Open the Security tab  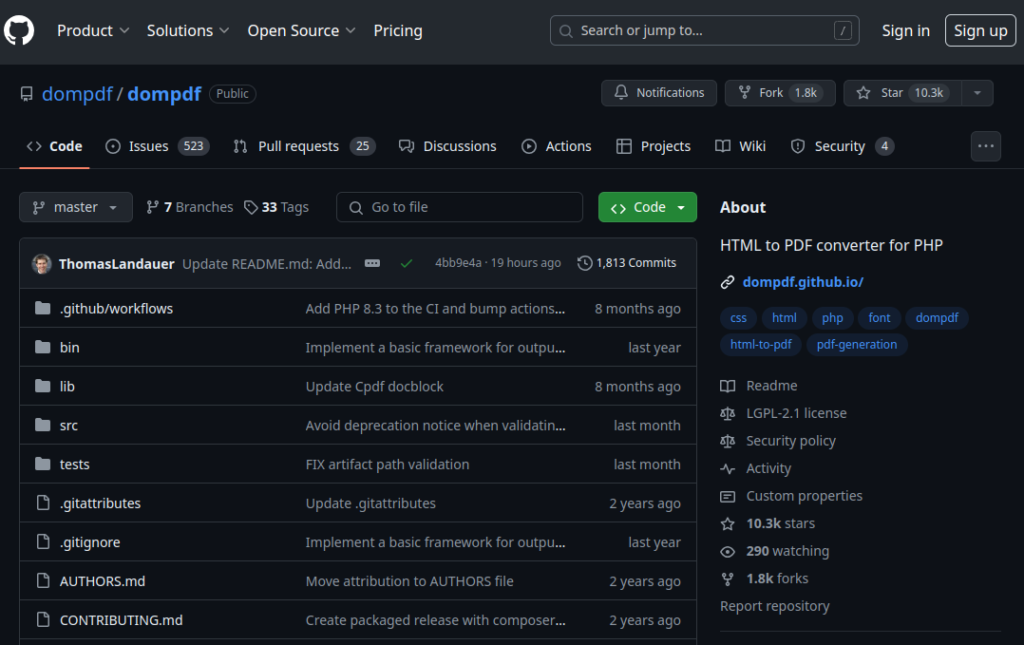(x=842, y=146)
